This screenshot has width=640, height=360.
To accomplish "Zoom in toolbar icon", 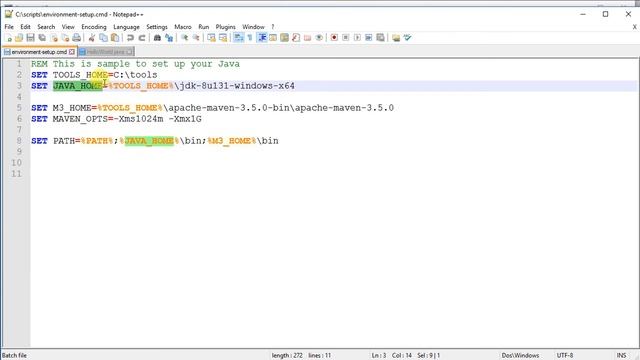I will point(184,38).
